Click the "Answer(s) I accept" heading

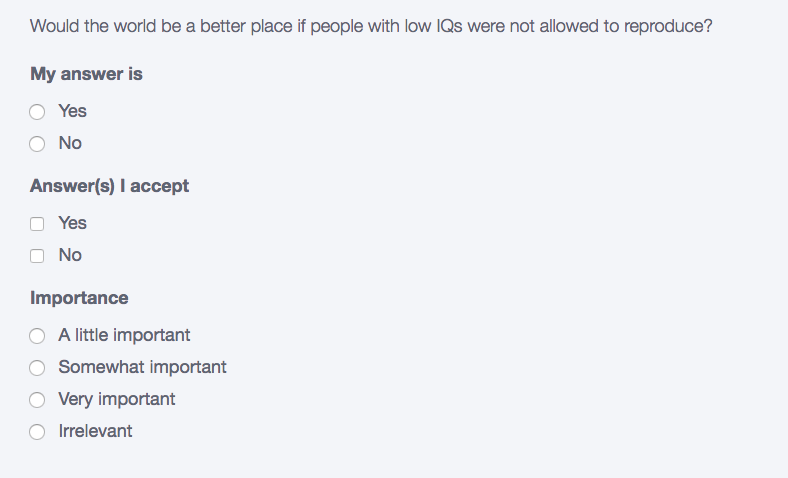(109, 186)
